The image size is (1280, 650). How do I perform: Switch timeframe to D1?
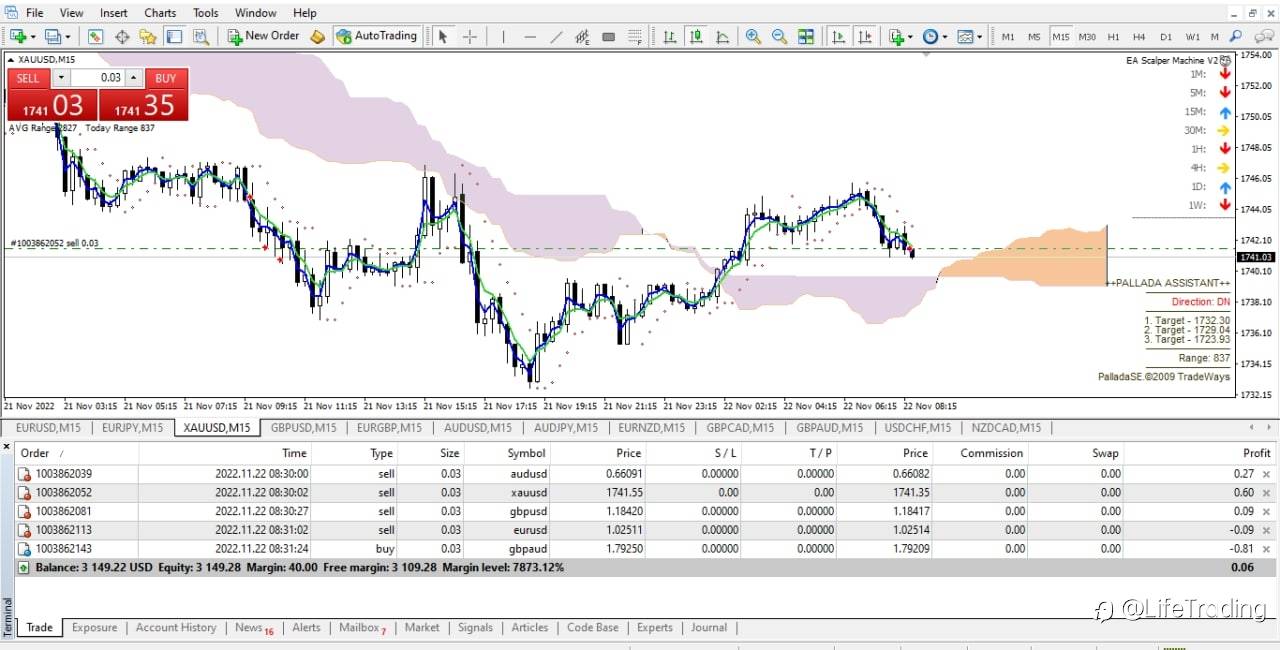point(1166,36)
